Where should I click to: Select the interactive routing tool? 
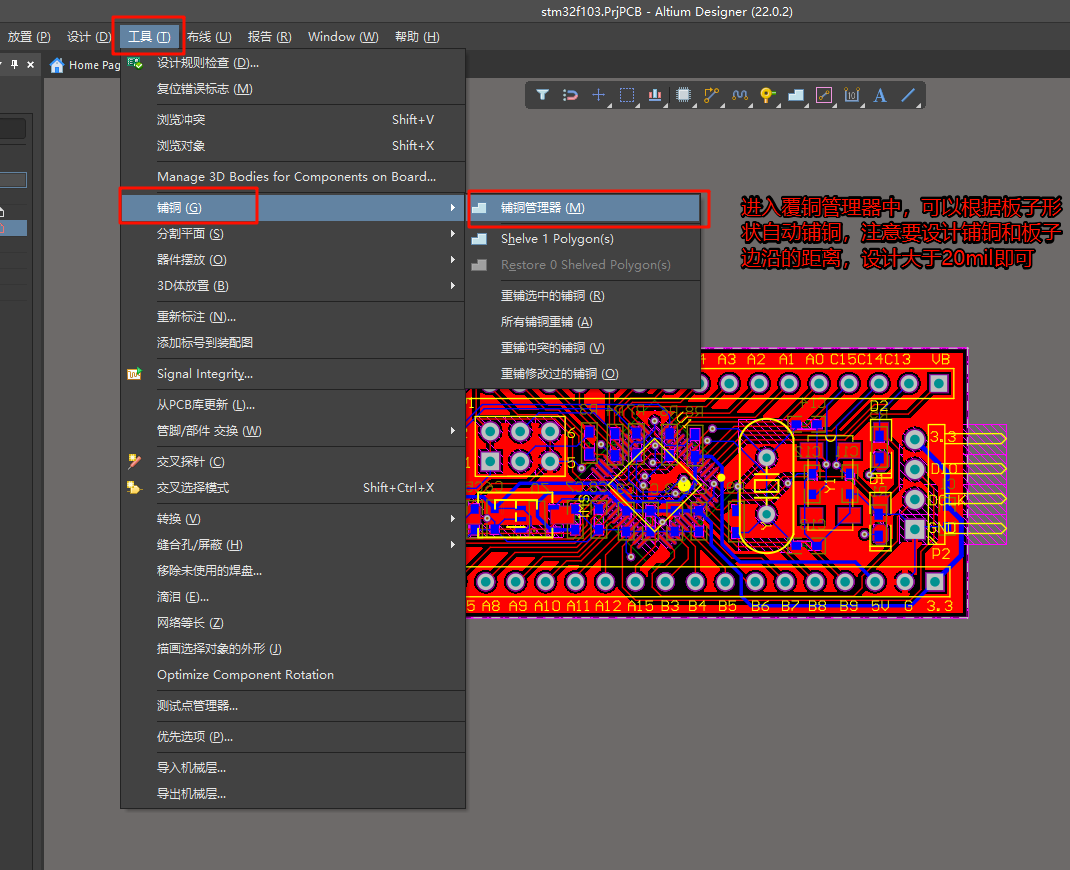click(x=712, y=95)
